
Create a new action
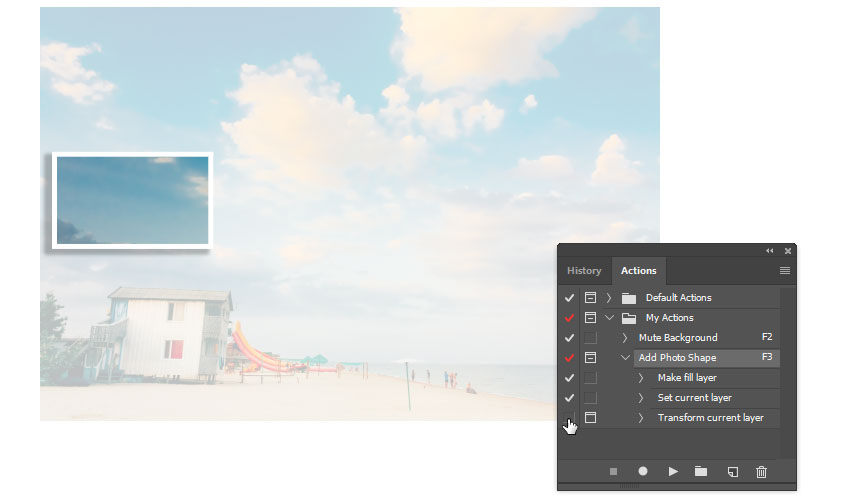(733, 472)
